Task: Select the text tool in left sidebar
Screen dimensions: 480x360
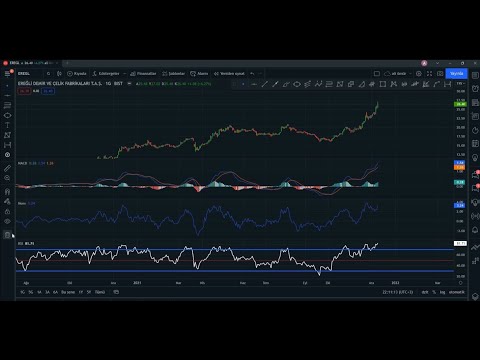Action: tap(7, 125)
